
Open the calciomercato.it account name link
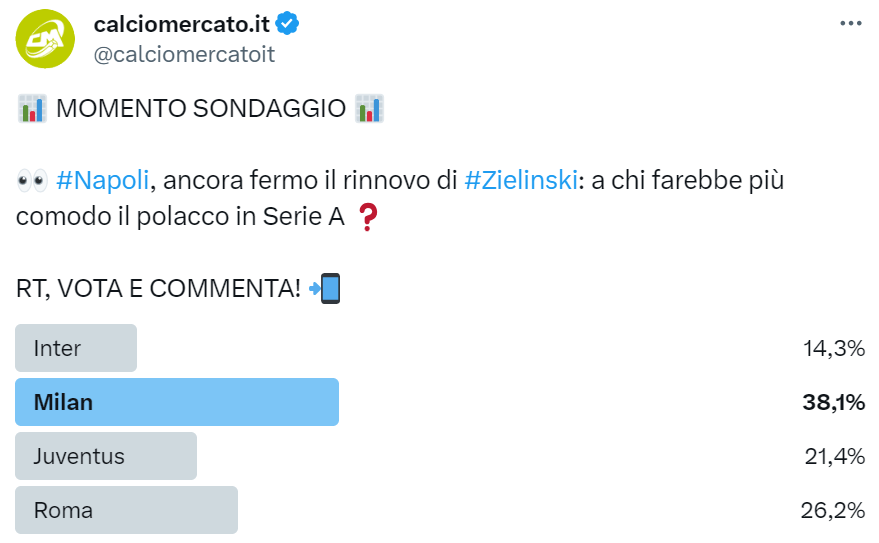pyautogui.click(x=181, y=24)
